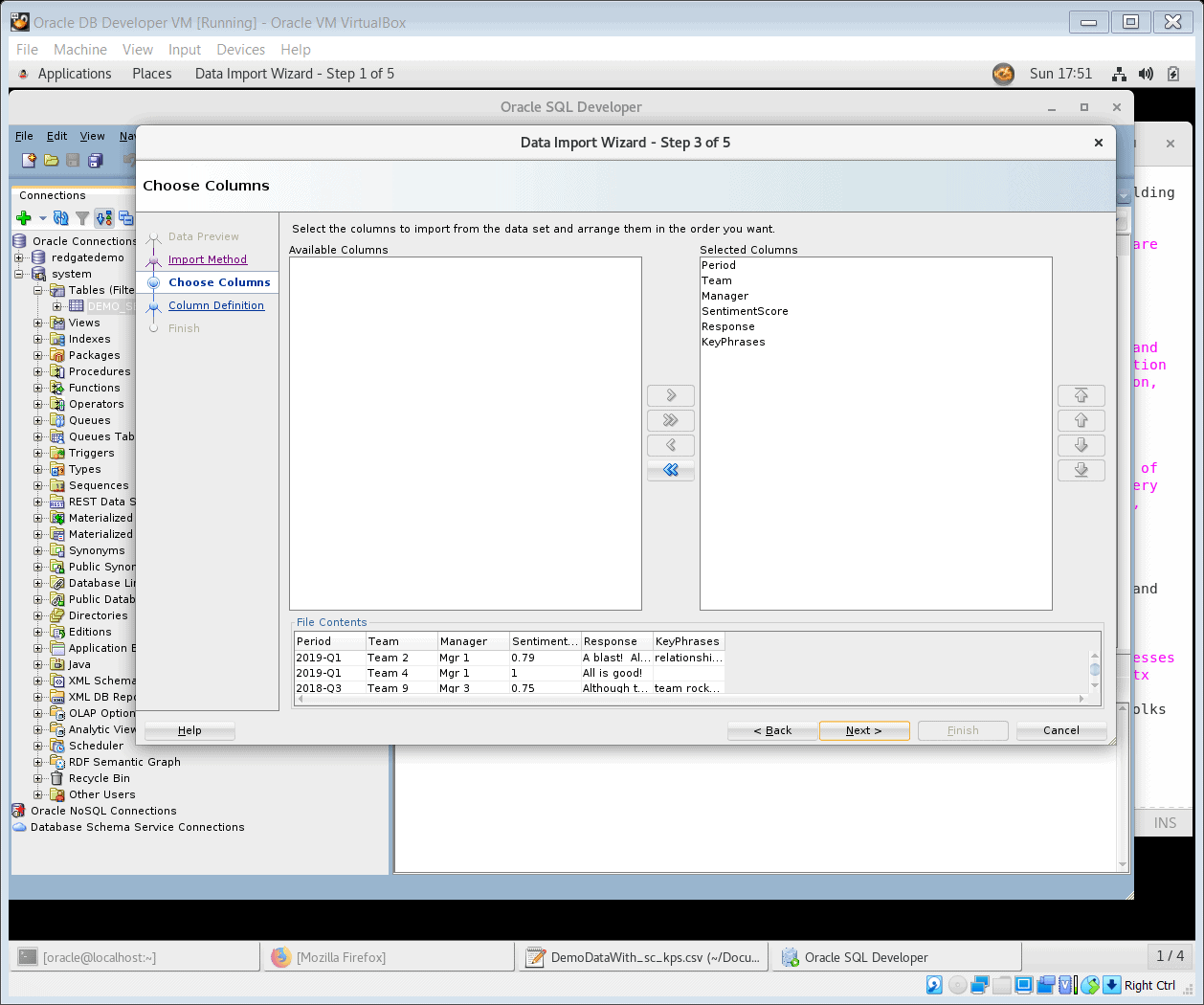
Task: Open the VirtualBox Machine menu
Action: [80, 50]
